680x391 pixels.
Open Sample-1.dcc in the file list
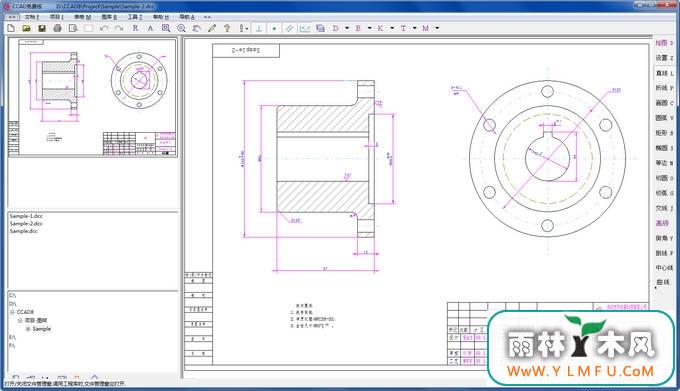26,216
